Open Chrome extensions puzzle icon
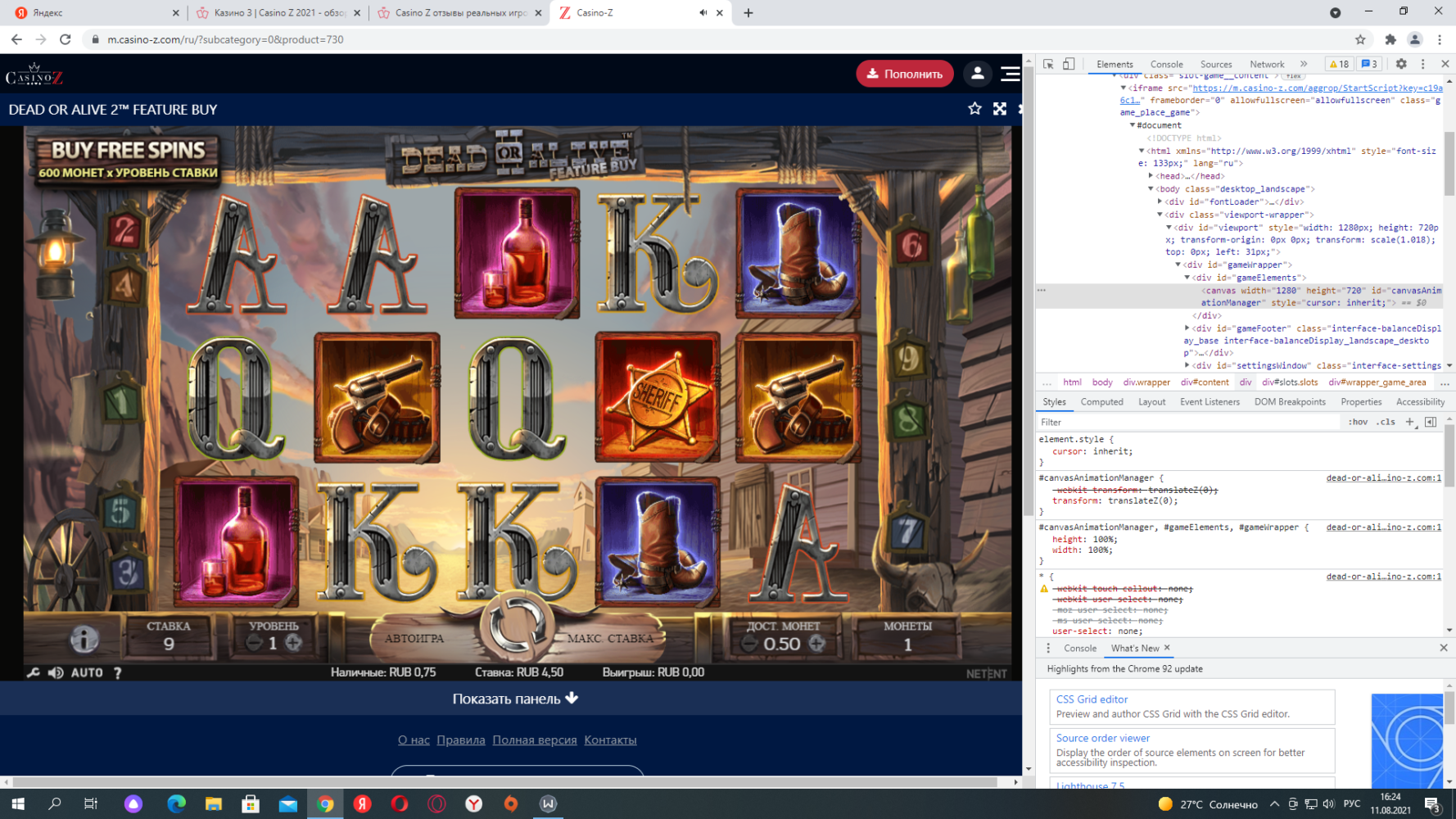1456x819 pixels. (1390, 39)
